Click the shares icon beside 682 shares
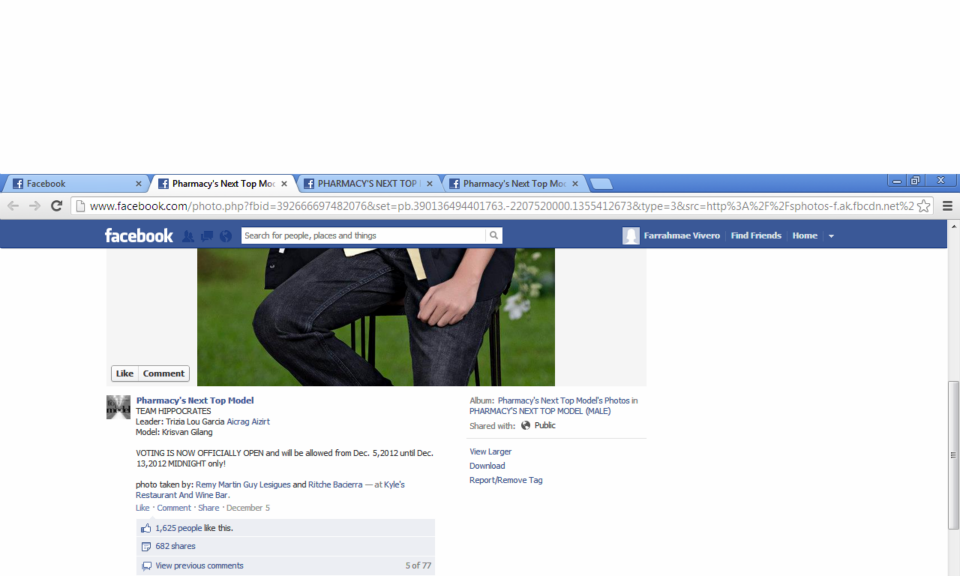Viewport: 960px width, 576px height. click(x=146, y=547)
